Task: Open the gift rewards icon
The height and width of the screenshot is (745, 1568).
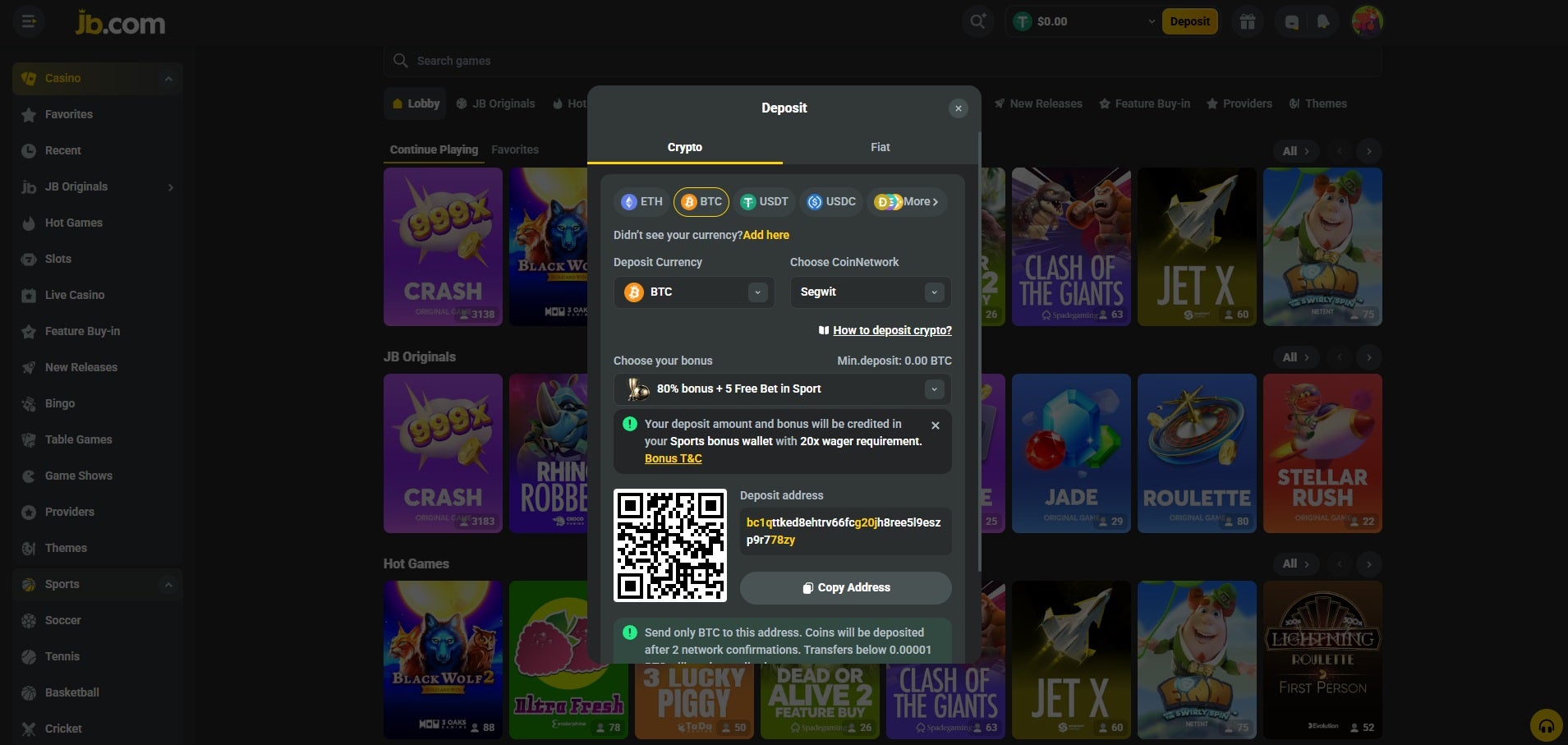Action: (x=1248, y=22)
